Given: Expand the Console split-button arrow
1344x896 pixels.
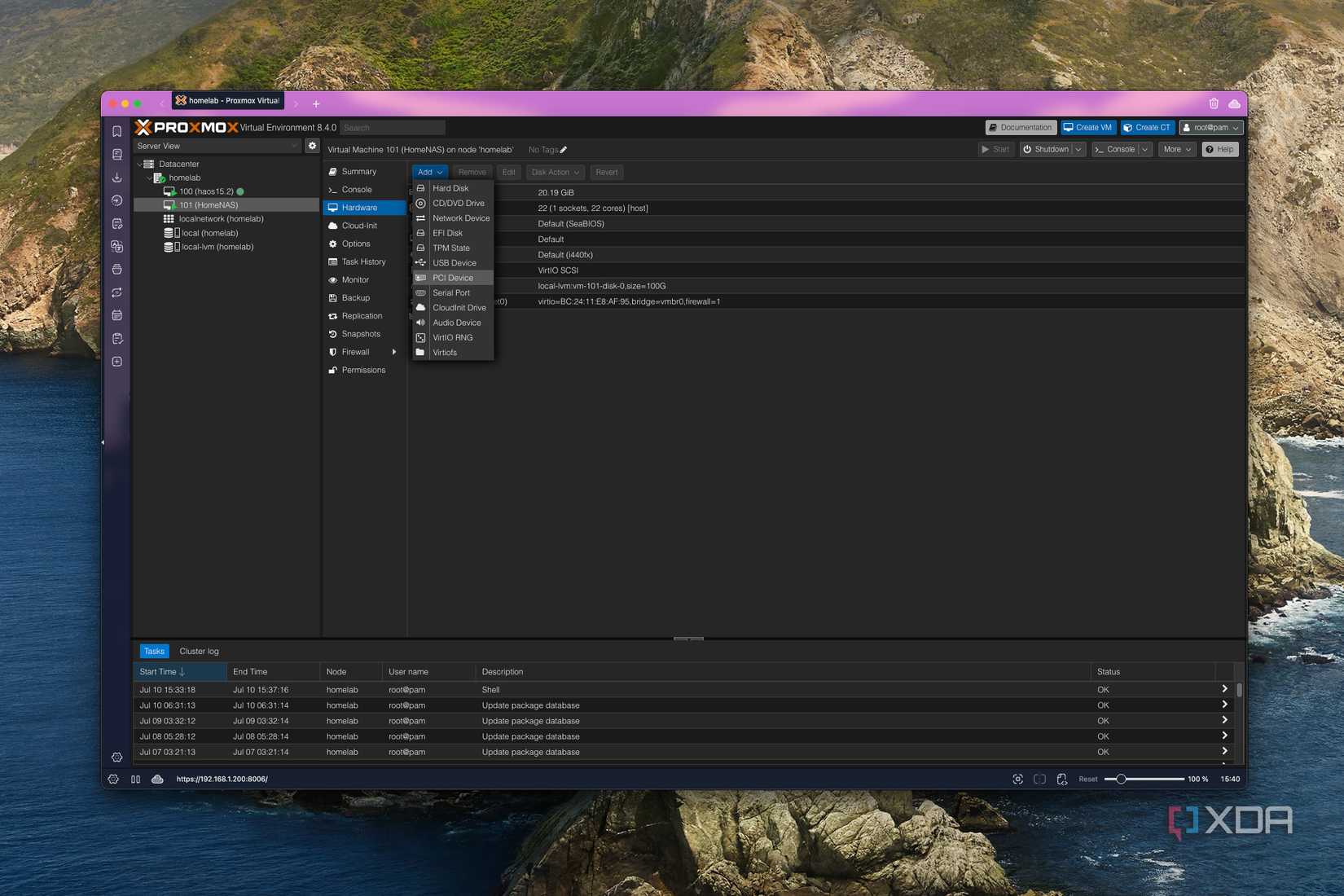Looking at the screenshot, I should pos(1145,150).
